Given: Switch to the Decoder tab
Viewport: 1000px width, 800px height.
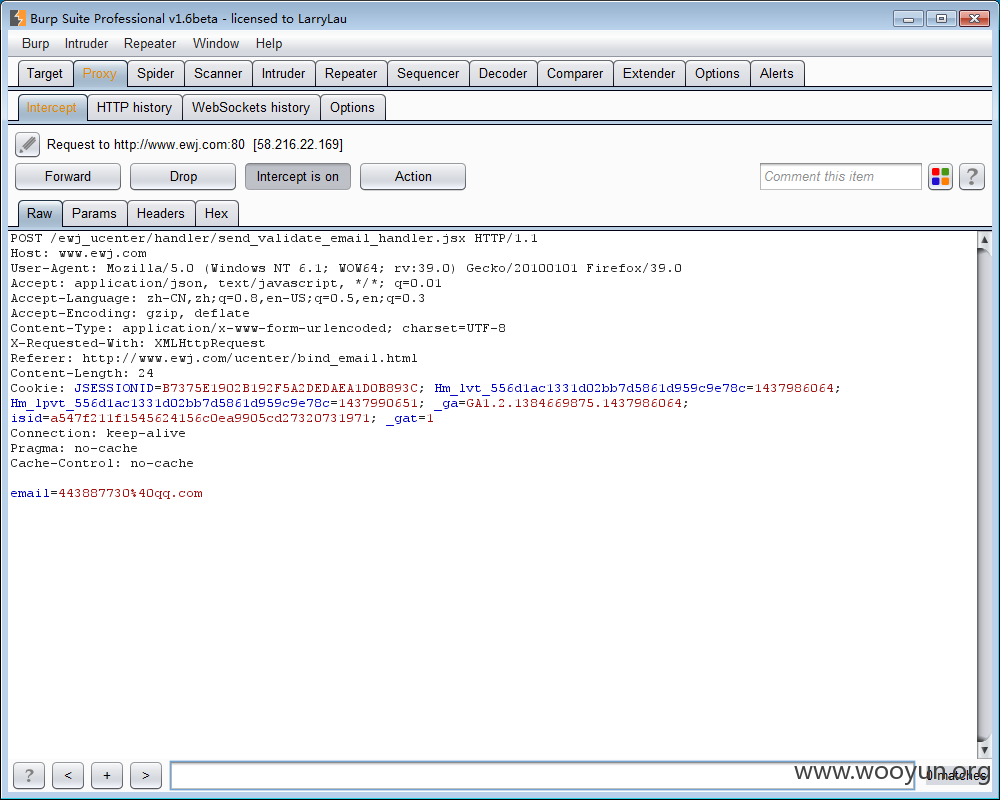Looking at the screenshot, I should pyautogui.click(x=503, y=73).
